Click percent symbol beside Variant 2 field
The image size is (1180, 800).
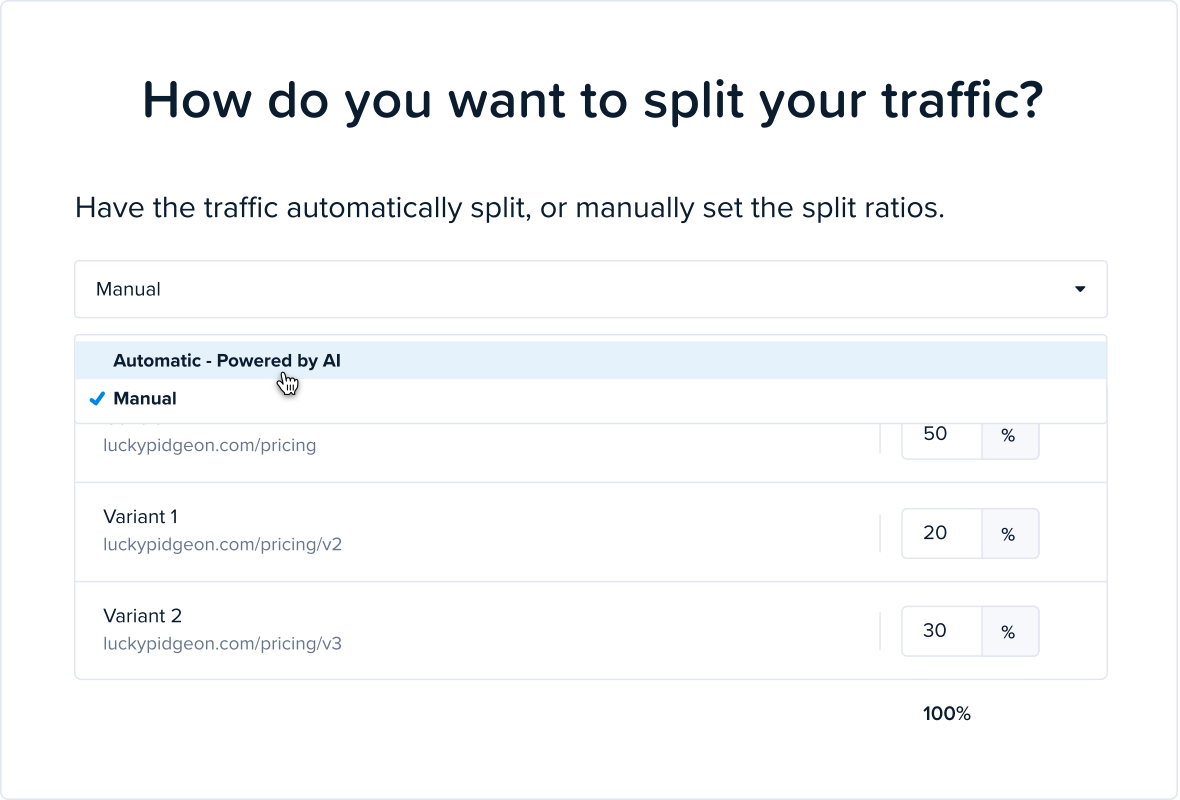click(1010, 632)
